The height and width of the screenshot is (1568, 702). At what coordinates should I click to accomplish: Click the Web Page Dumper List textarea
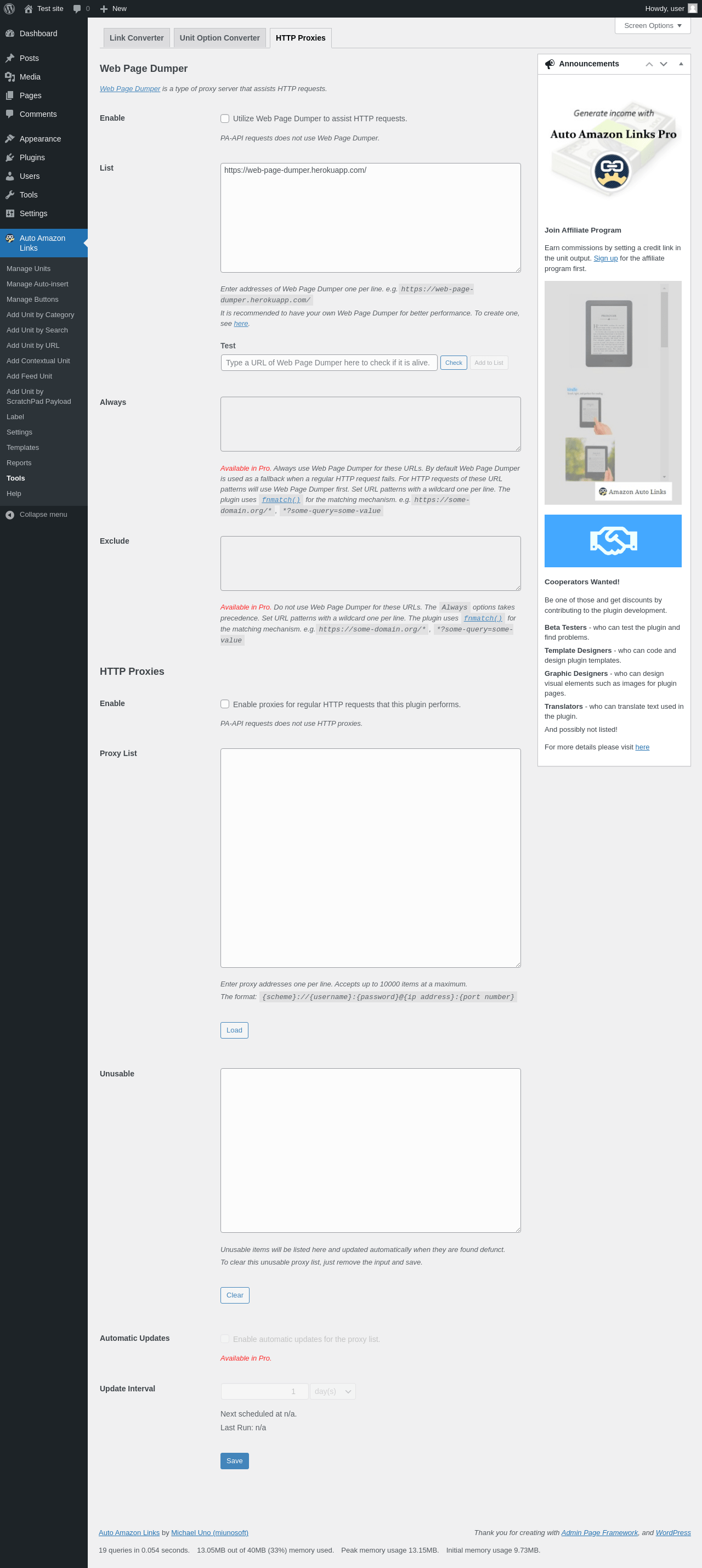[x=370, y=218]
